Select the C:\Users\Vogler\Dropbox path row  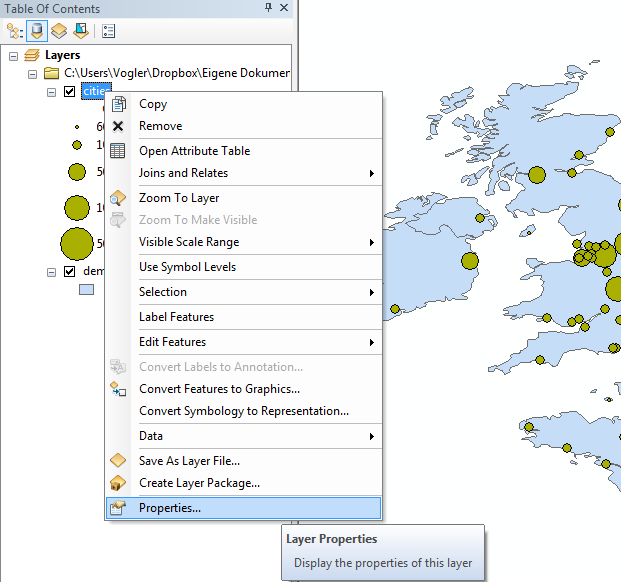point(177,73)
